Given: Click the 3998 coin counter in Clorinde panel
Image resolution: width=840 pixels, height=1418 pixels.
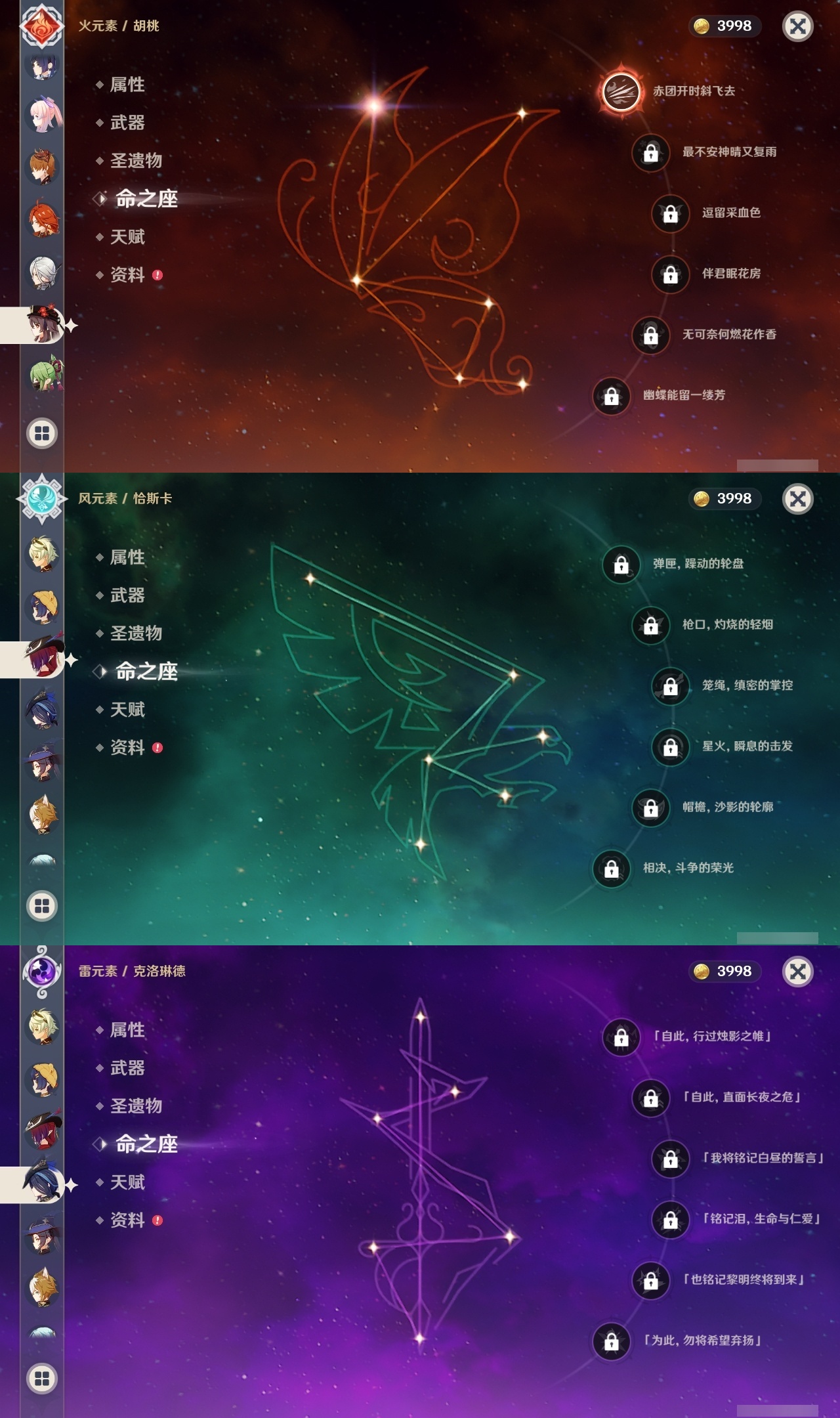Looking at the screenshot, I should tap(725, 971).
